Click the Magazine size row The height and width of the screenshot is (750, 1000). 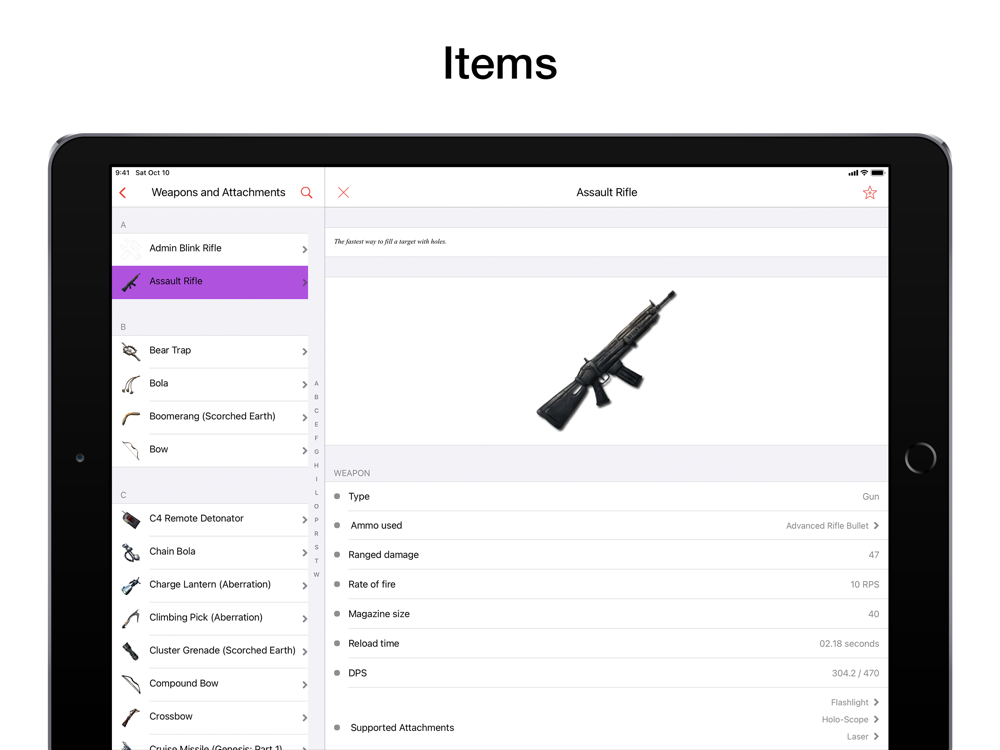pyautogui.click(x=607, y=614)
